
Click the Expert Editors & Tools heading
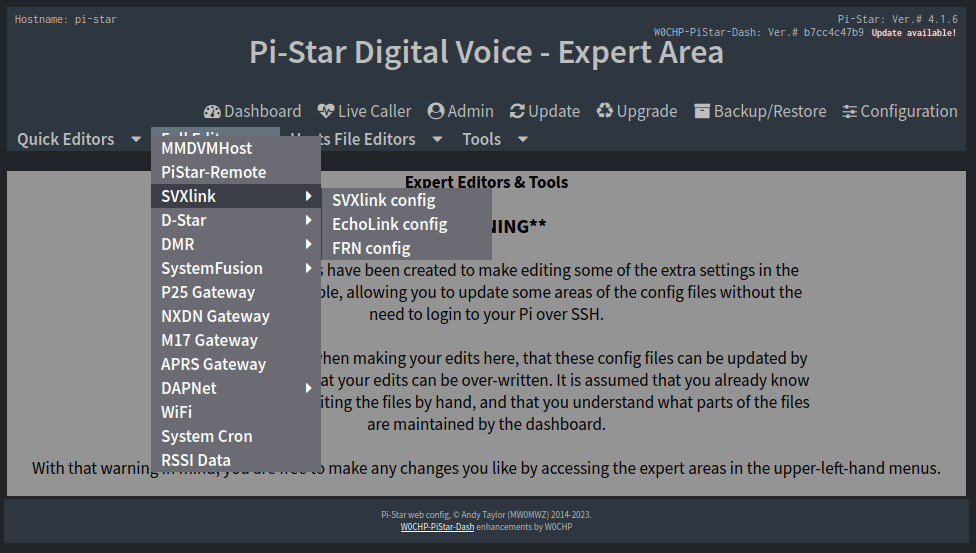pyautogui.click(x=486, y=182)
